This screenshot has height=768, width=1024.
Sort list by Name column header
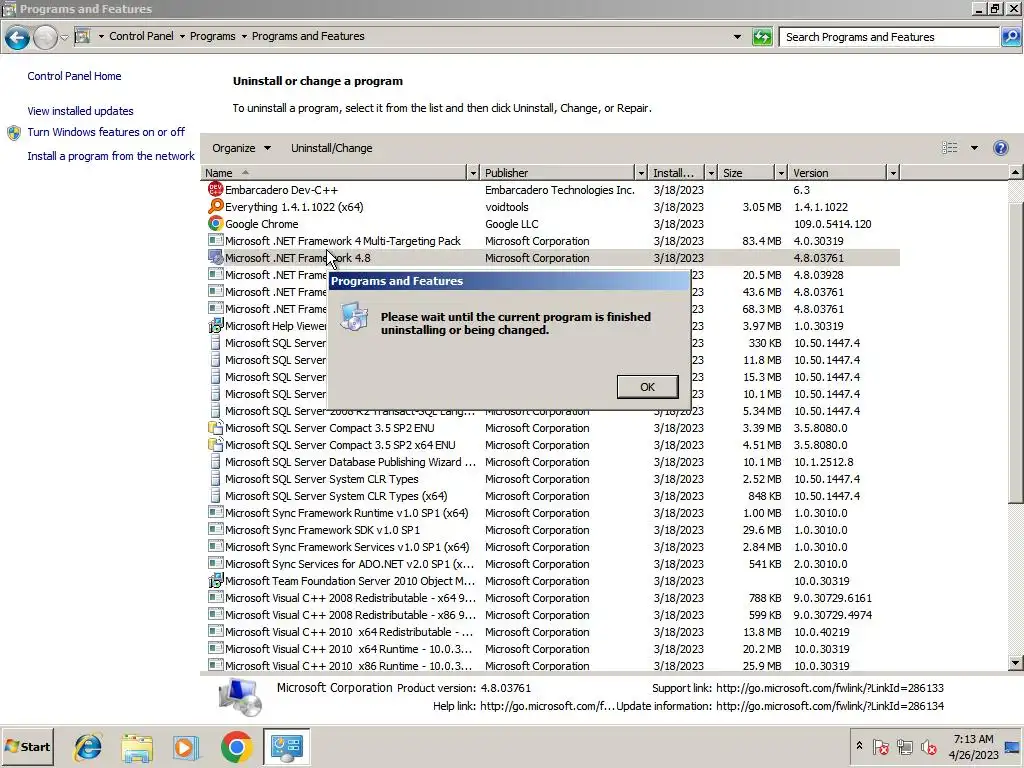[333, 173]
